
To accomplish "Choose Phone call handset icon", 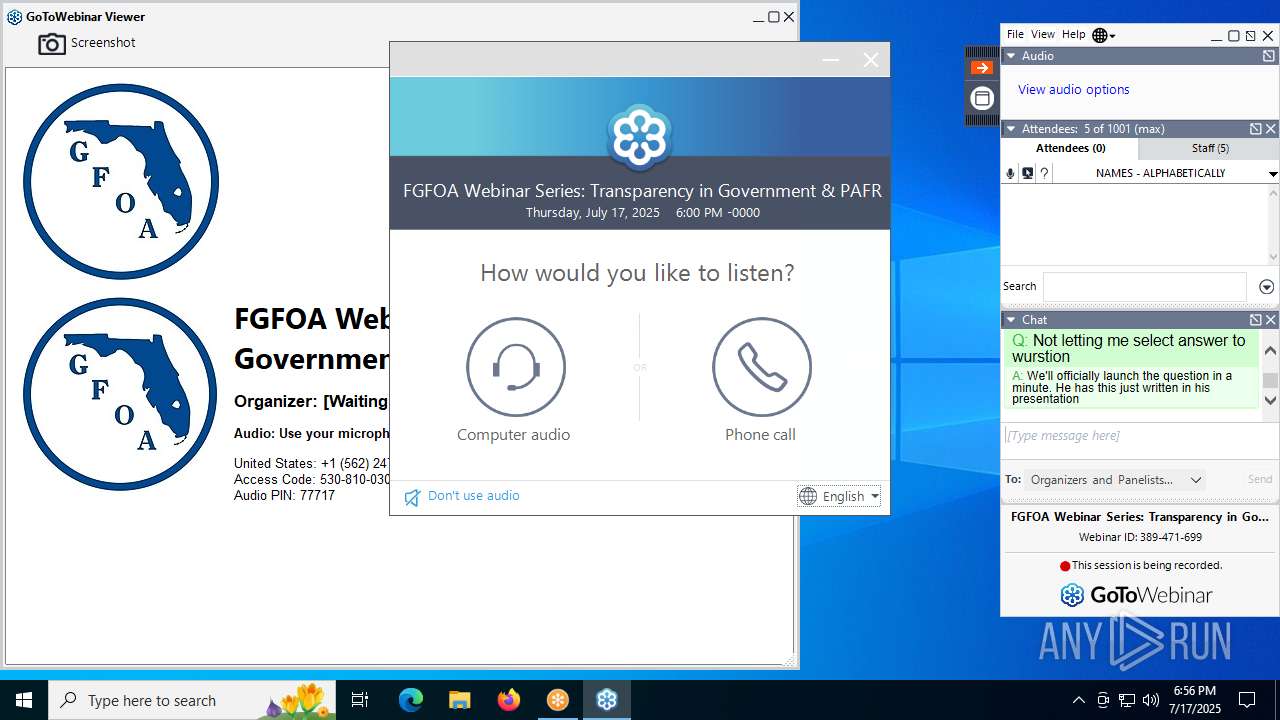I will [x=762, y=367].
